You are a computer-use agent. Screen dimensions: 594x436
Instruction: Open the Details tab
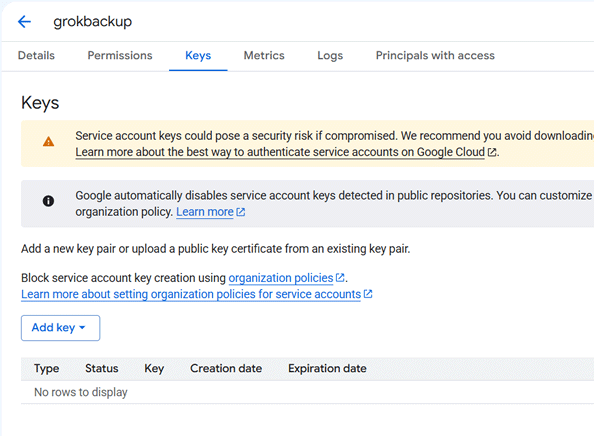[x=36, y=56]
